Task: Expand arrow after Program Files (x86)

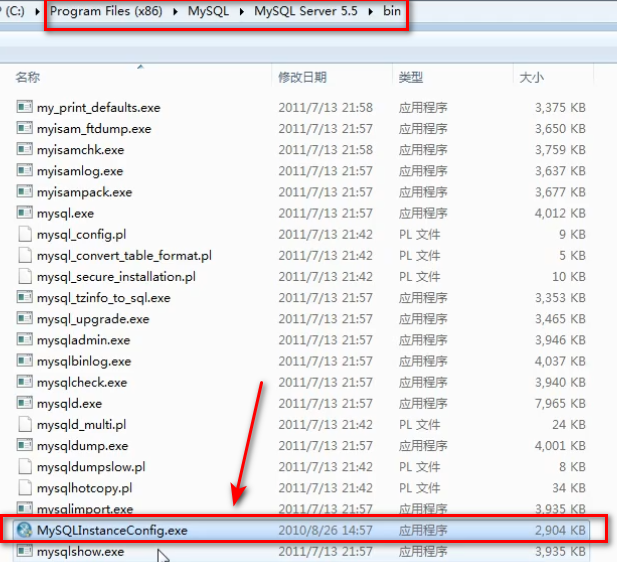Action: point(175,11)
